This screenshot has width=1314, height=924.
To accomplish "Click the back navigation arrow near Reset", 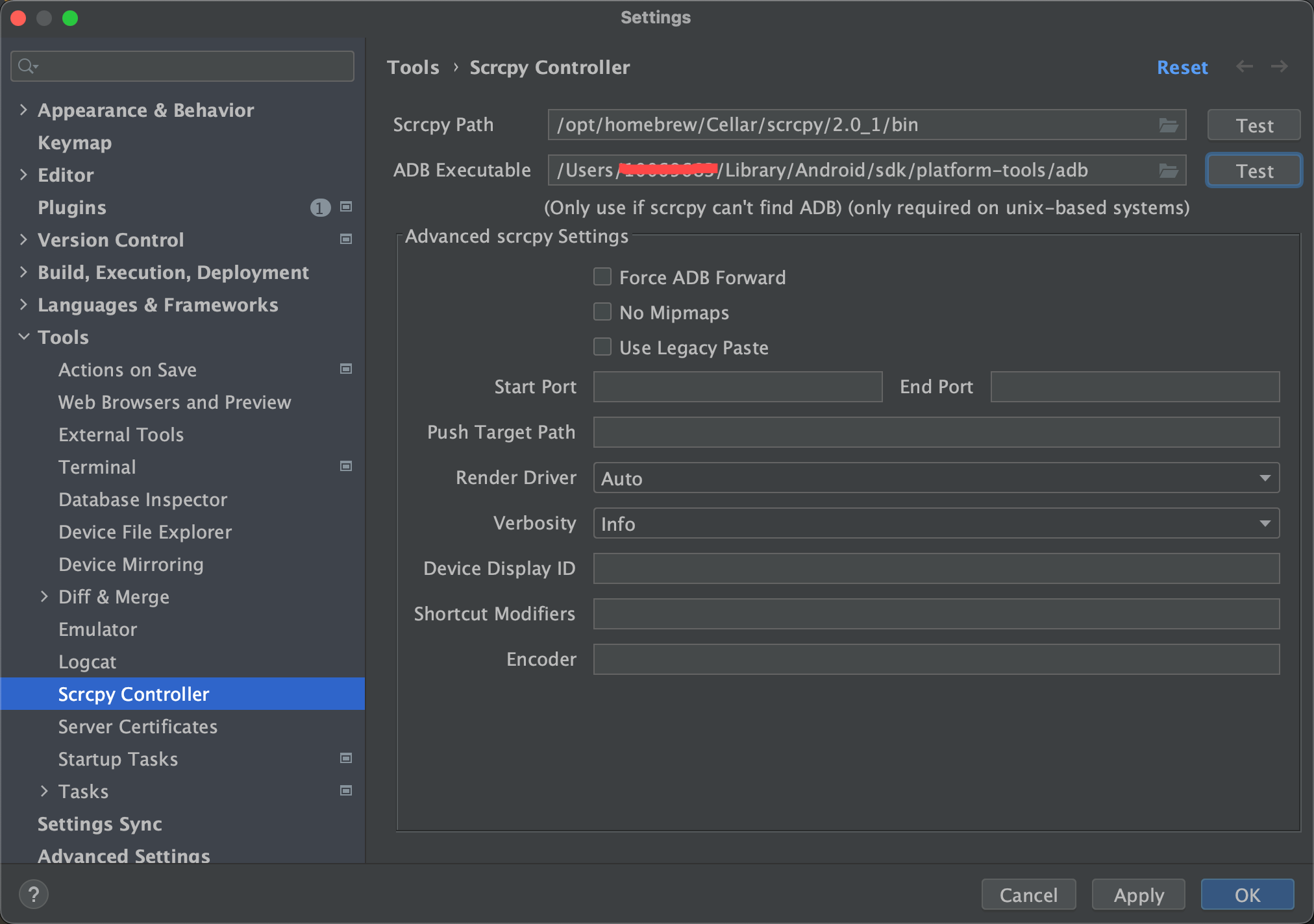I will tap(1244, 67).
